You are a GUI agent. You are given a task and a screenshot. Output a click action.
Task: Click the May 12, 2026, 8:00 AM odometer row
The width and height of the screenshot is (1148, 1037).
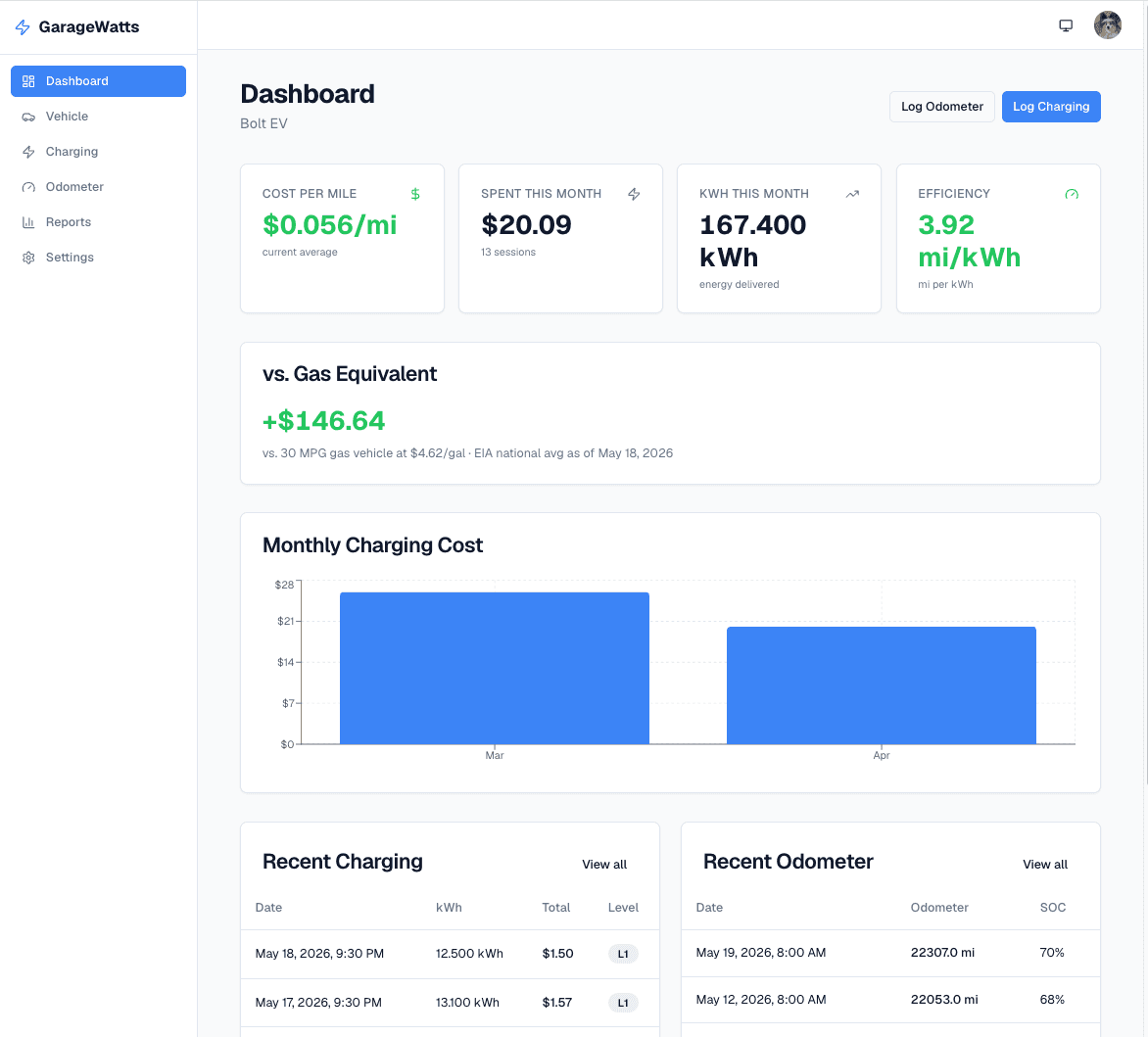890,1000
